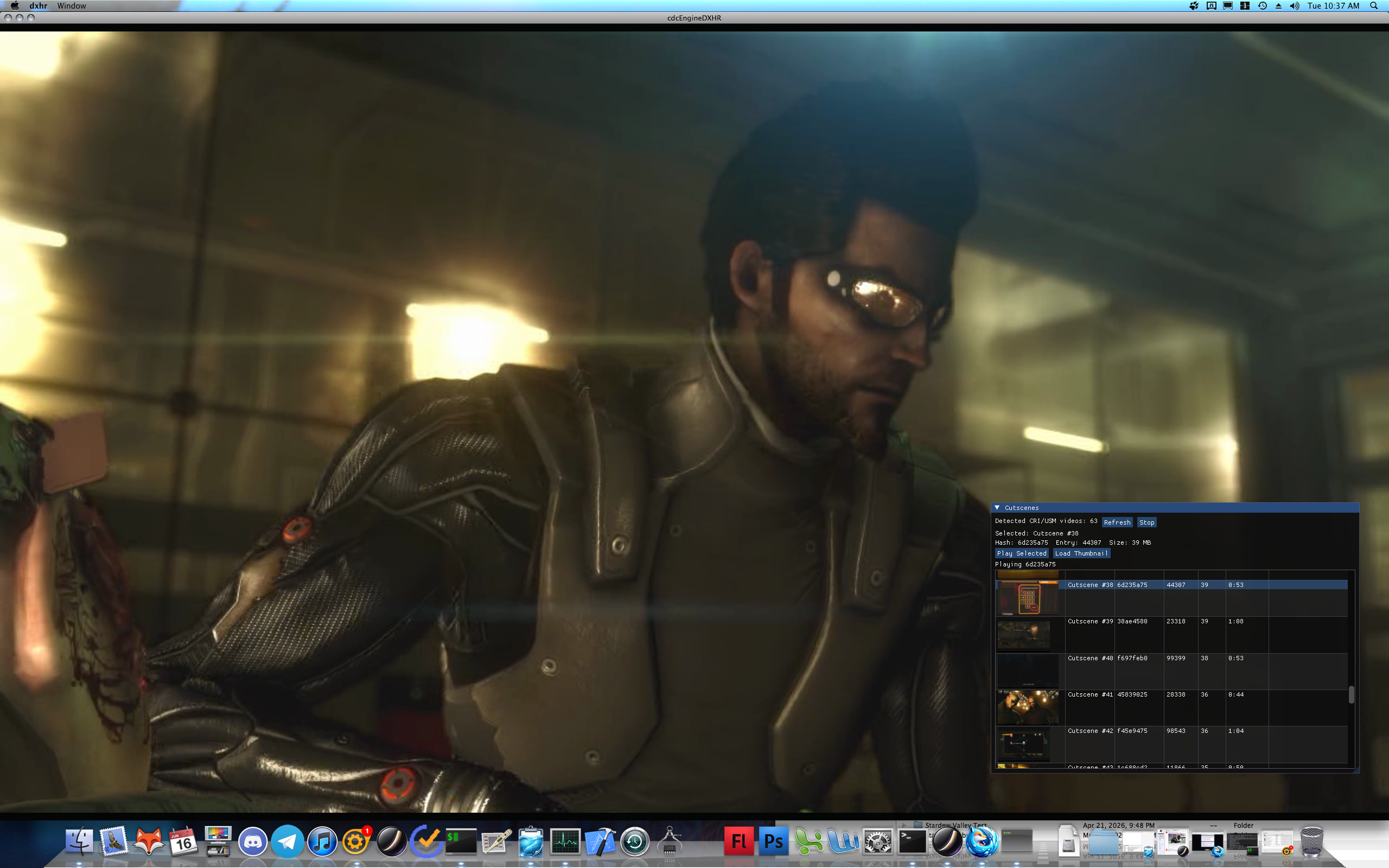Viewport: 1389px width, 868px height.
Task: Open the Trash in the Dock
Action: point(1311,841)
